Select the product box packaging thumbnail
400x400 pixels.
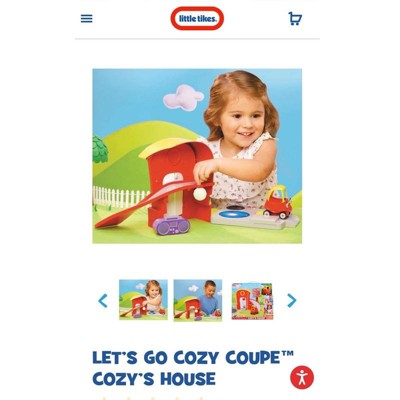(x=252, y=301)
